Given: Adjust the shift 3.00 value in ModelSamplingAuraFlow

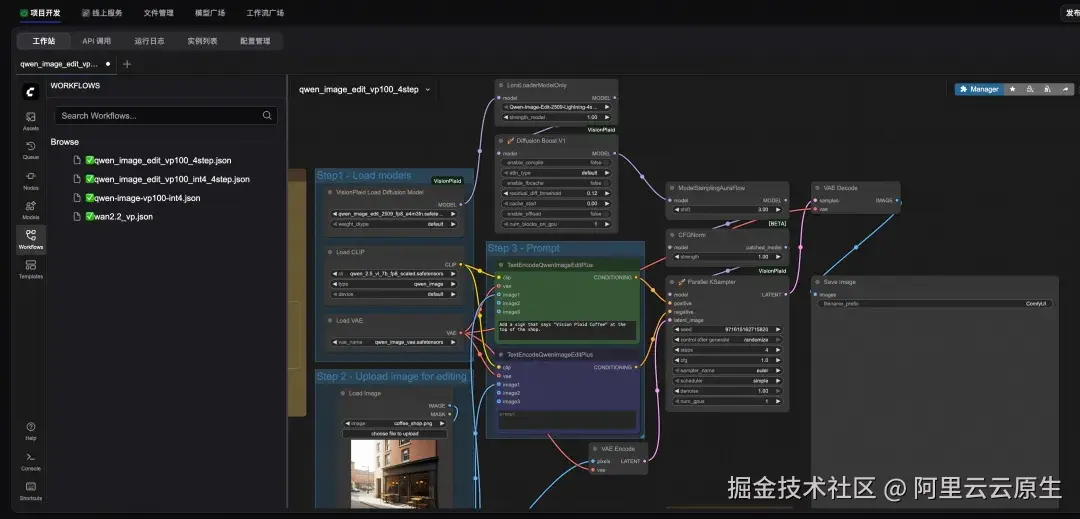Looking at the screenshot, I should click(727, 209).
